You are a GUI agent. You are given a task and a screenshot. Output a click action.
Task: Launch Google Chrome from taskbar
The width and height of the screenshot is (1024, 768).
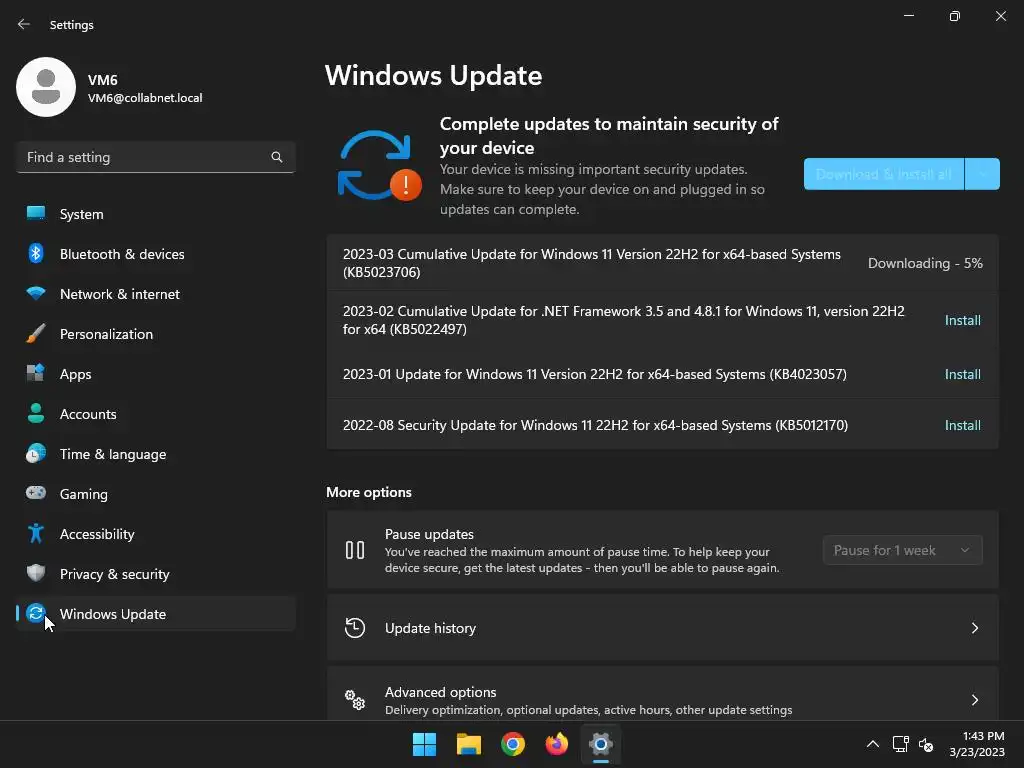[513, 744]
